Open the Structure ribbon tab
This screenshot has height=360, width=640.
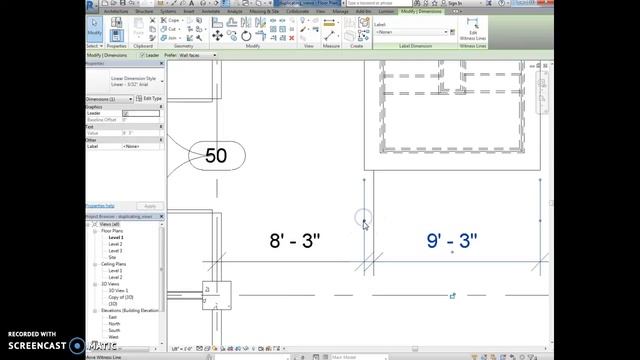pos(144,11)
